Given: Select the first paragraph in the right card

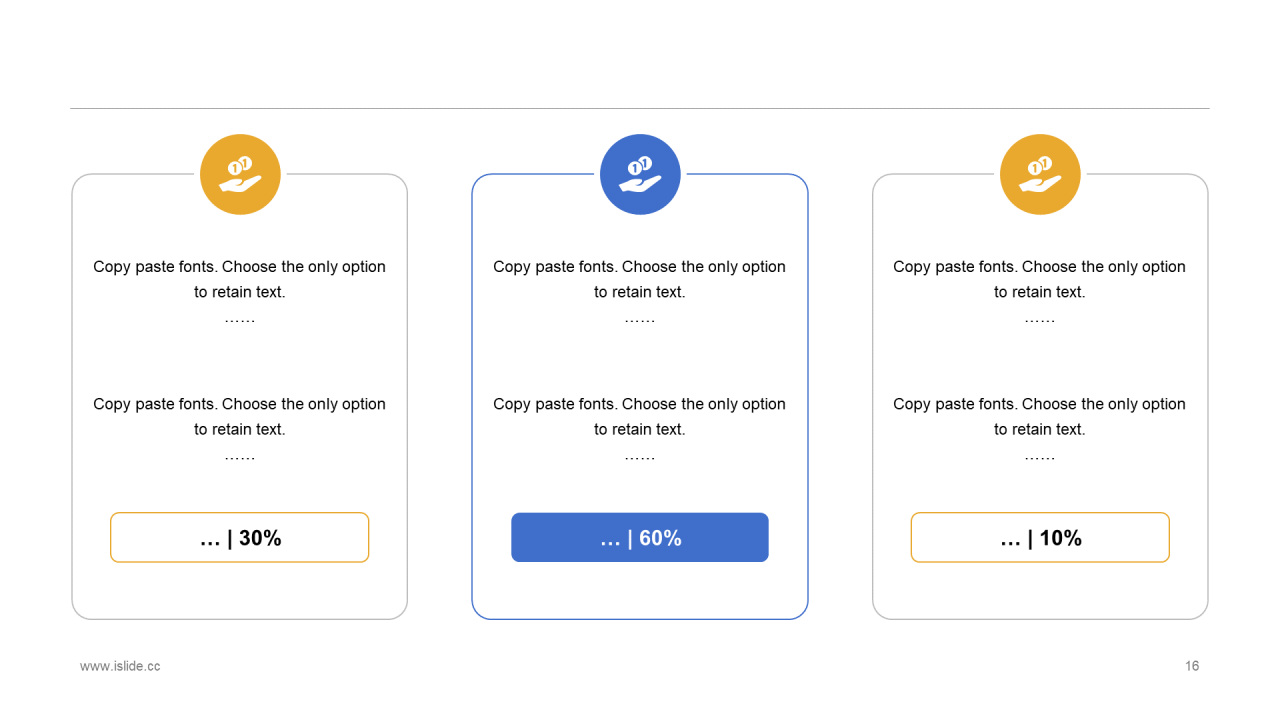Looking at the screenshot, I should click(1040, 279).
